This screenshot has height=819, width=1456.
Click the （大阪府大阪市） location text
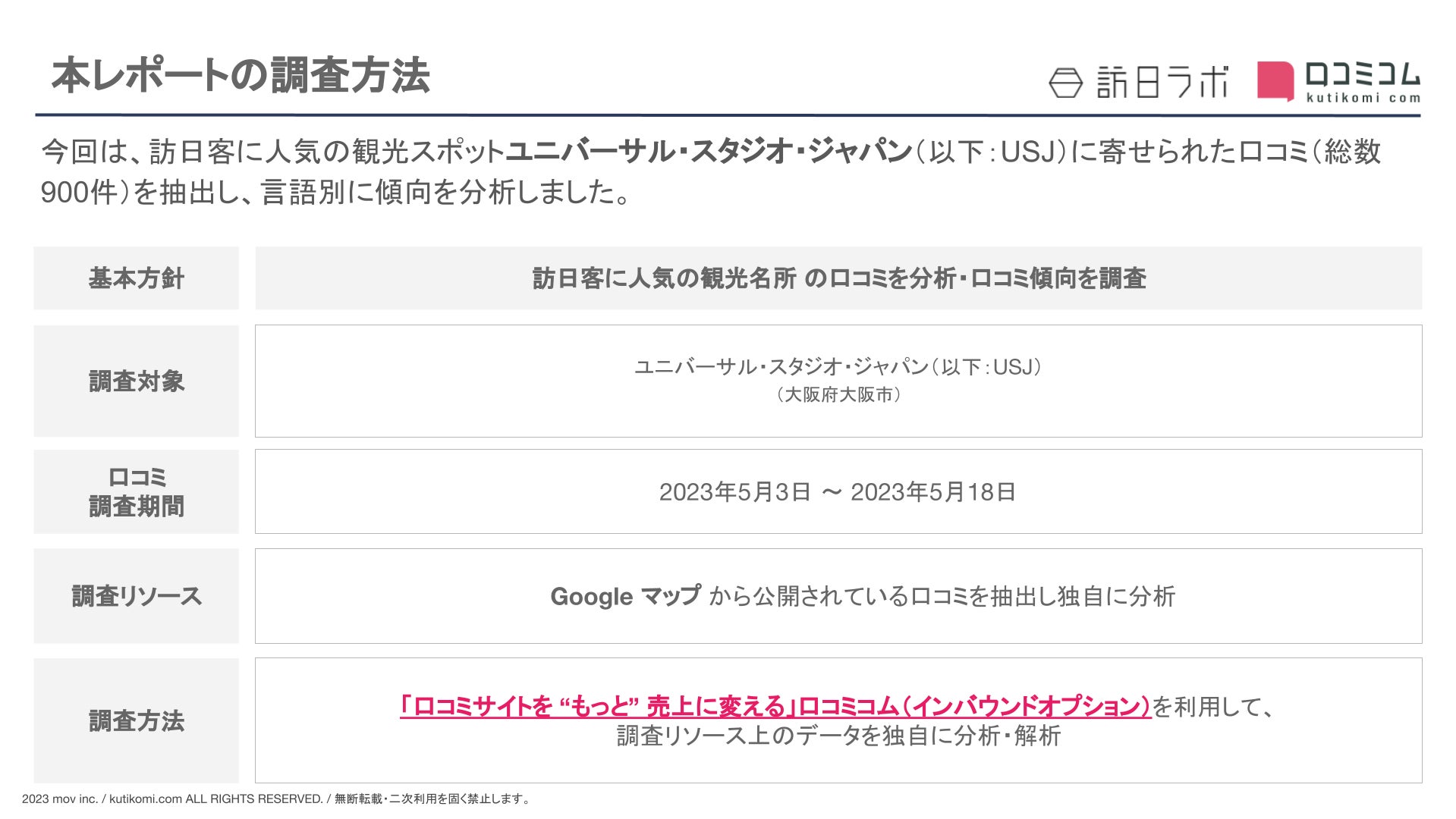(838, 395)
